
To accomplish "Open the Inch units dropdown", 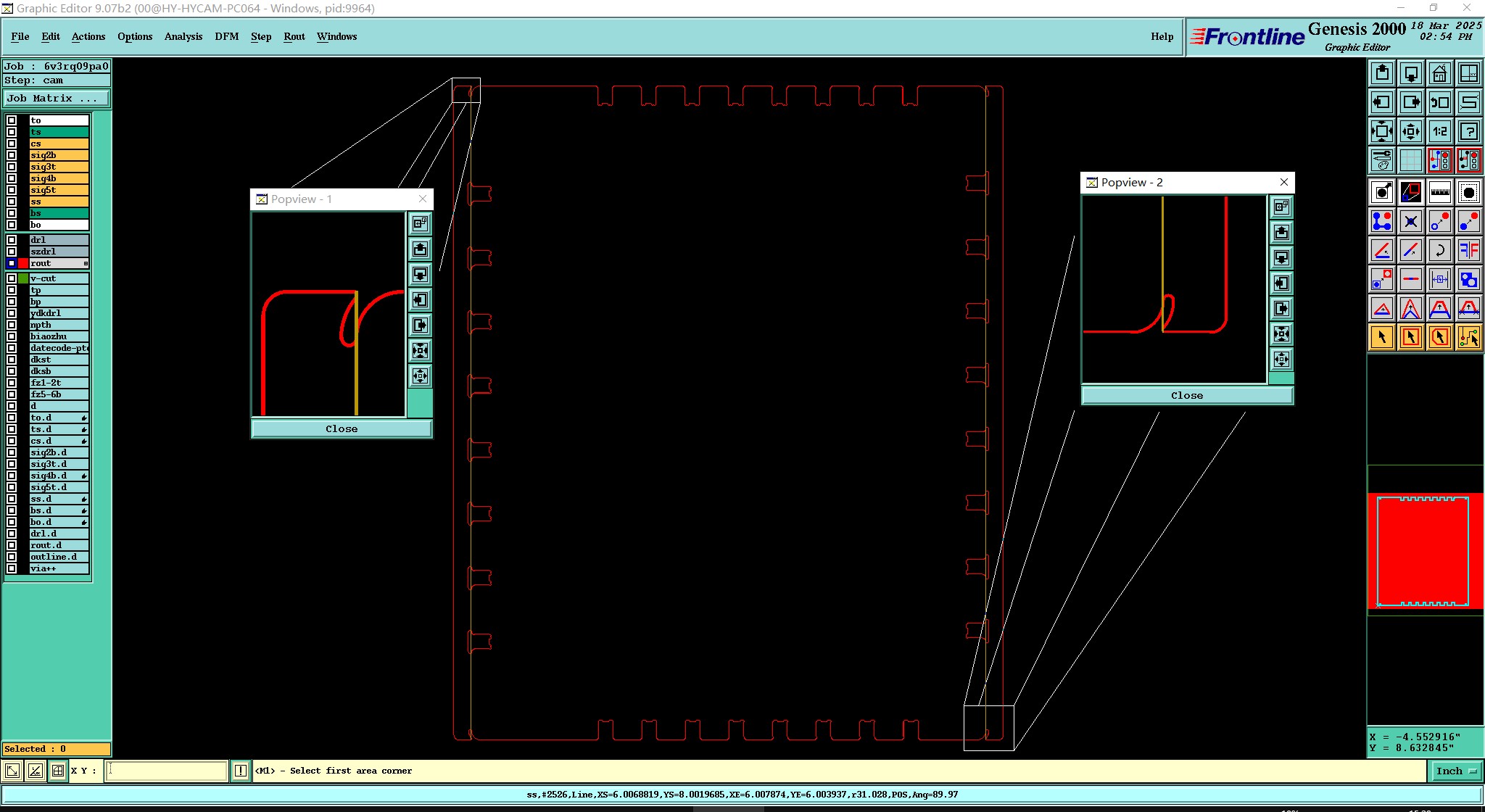I will 1456,771.
